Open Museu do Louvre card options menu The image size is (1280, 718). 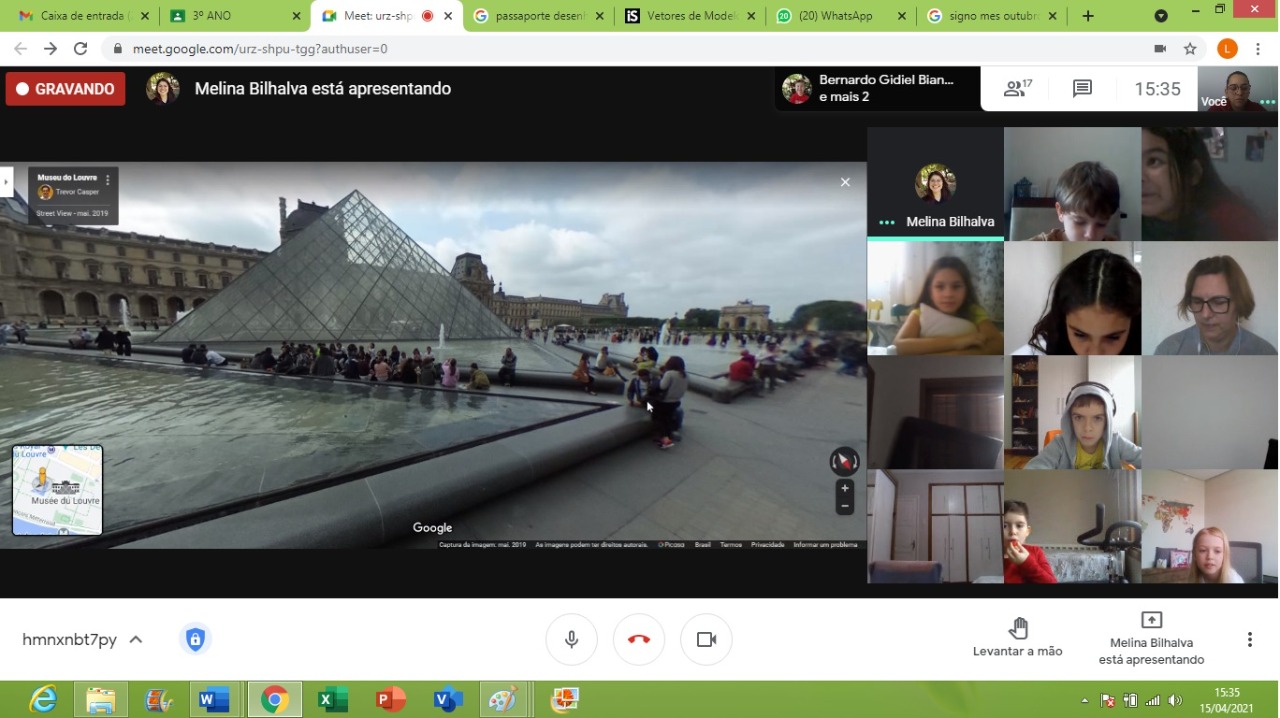click(x=108, y=181)
